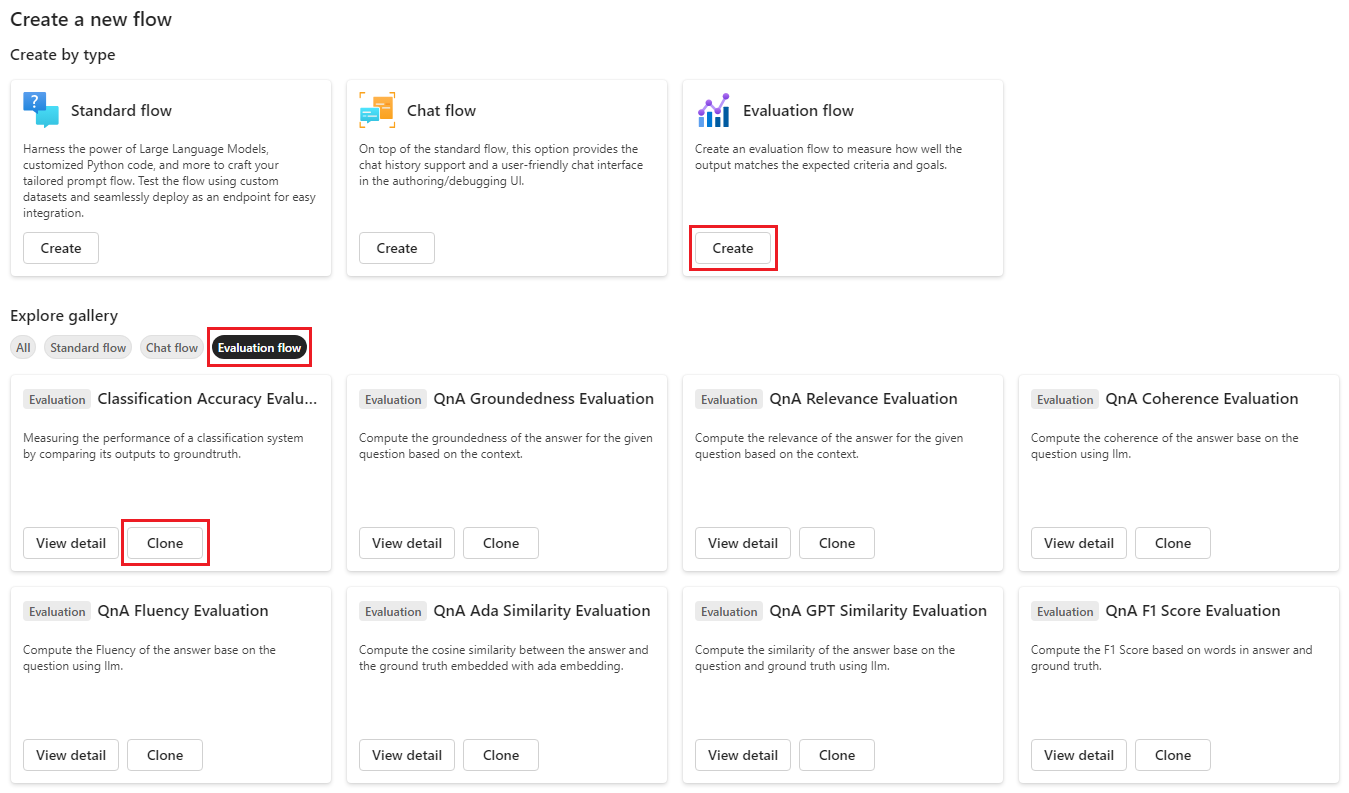Click the Chat flow message icon
The image size is (1349, 793).
click(377, 110)
